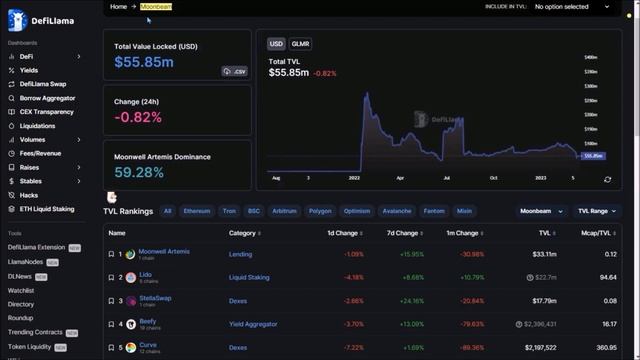Open Trending Contracts in the sidebar

(x=35, y=332)
